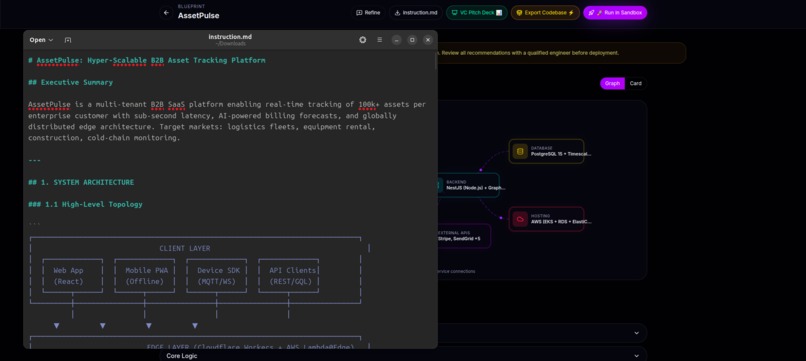Minimize the instruction.md editor window
This screenshot has width=806, height=361.
(x=396, y=40)
